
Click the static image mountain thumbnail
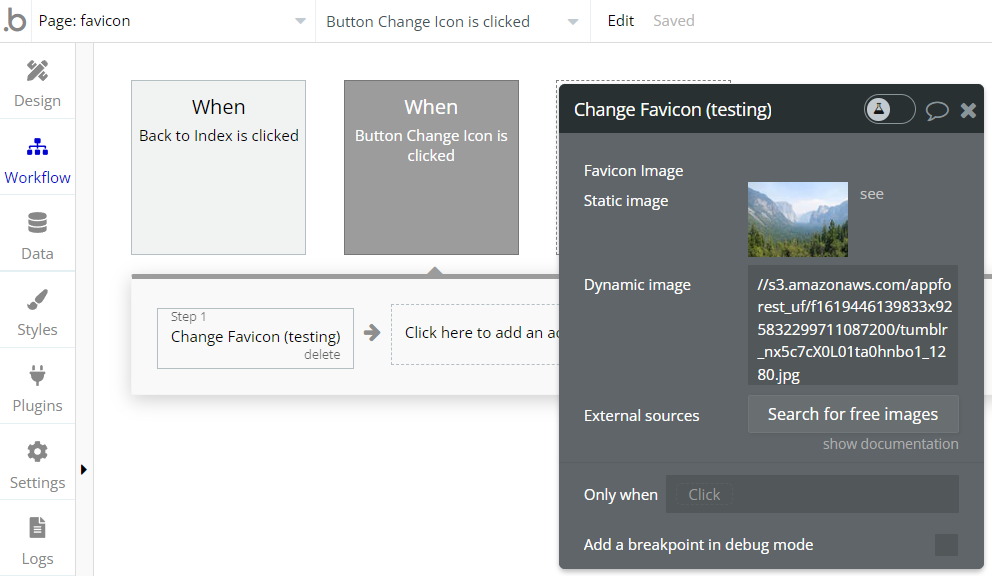tap(797, 219)
